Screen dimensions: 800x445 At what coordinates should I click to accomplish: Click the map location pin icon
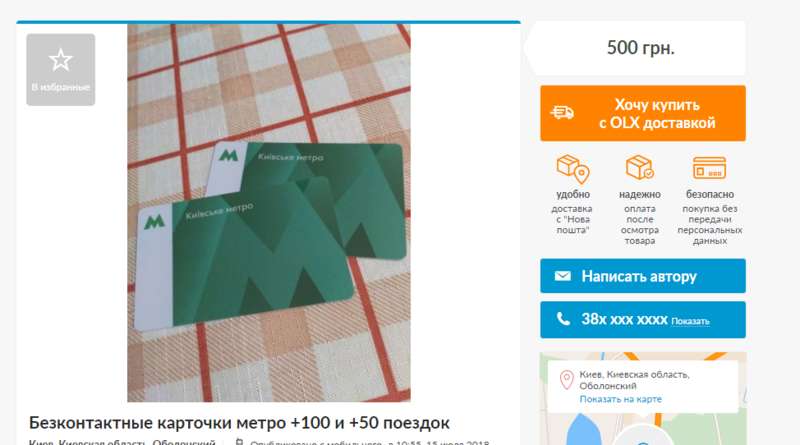click(566, 380)
